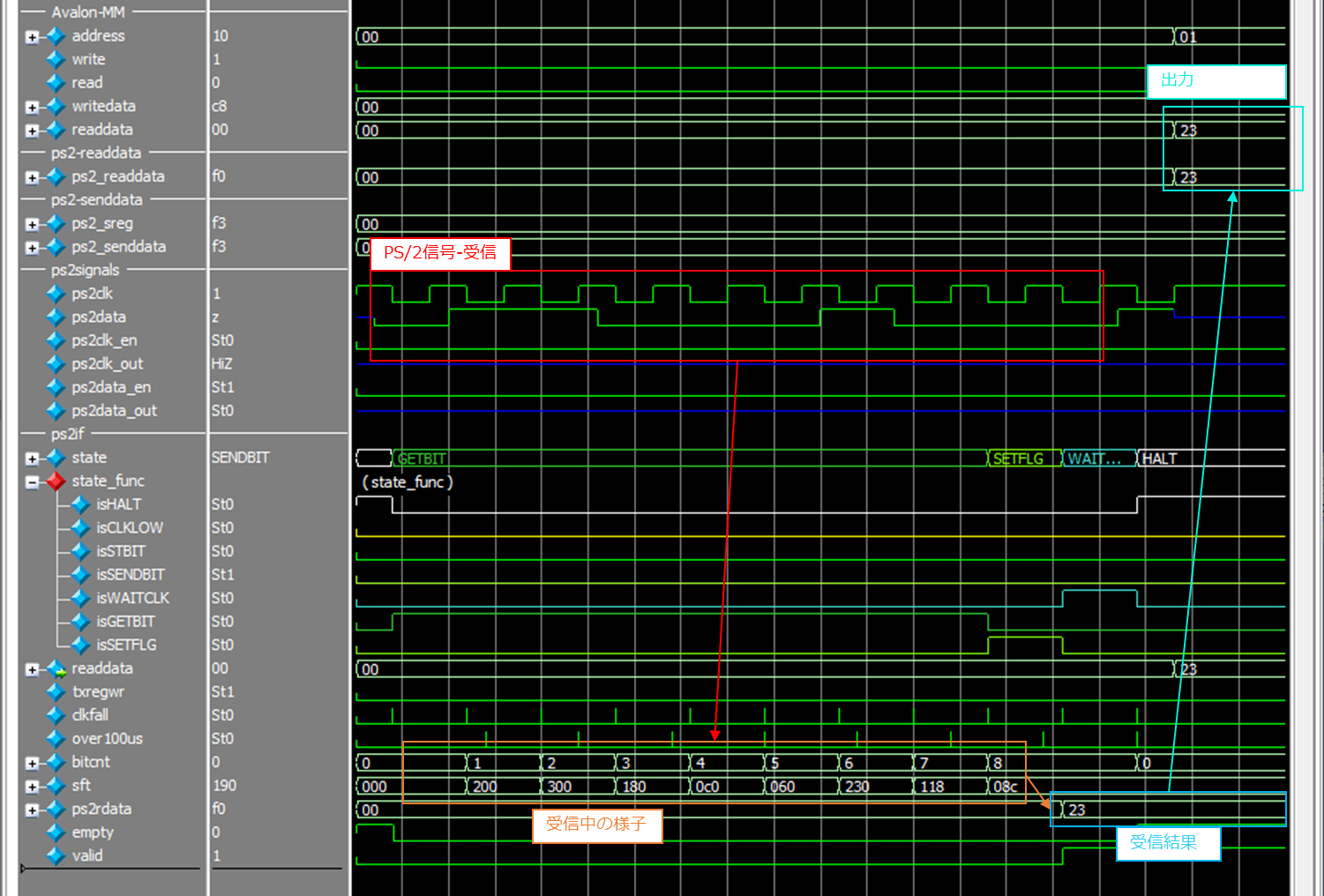Select the ps2data signal icon
This screenshot has width=1324, height=896.
point(56,317)
